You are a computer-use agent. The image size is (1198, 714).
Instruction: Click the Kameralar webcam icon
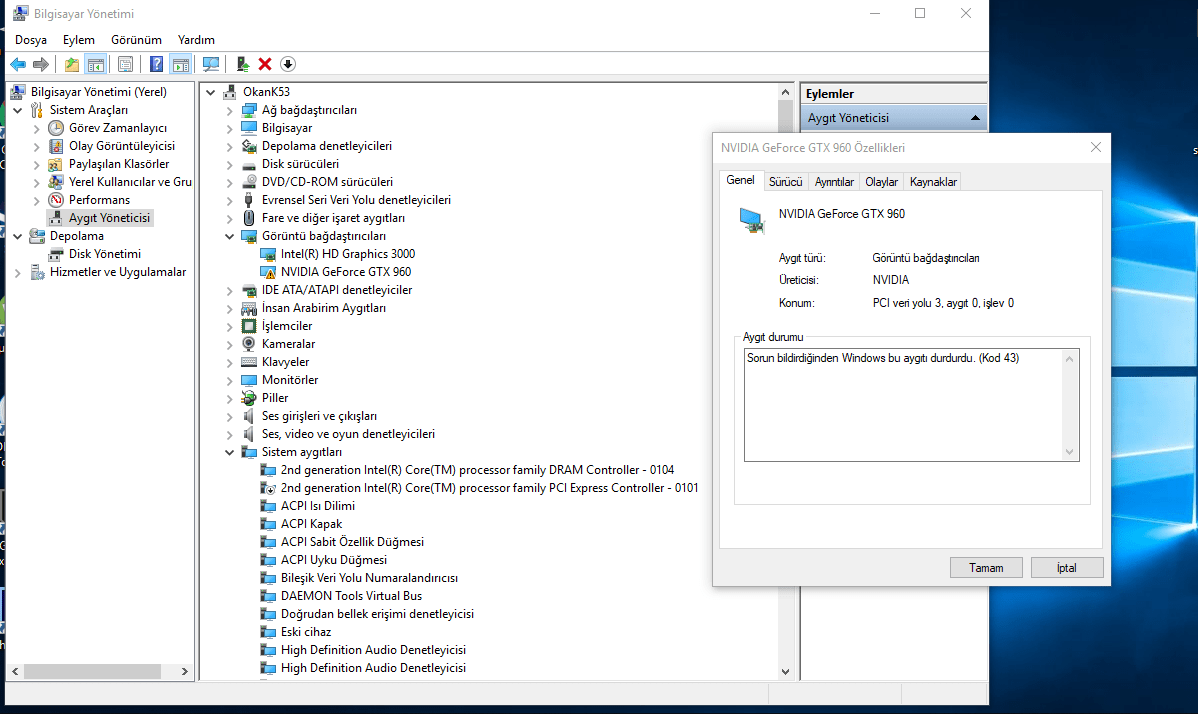[x=249, y=344]
